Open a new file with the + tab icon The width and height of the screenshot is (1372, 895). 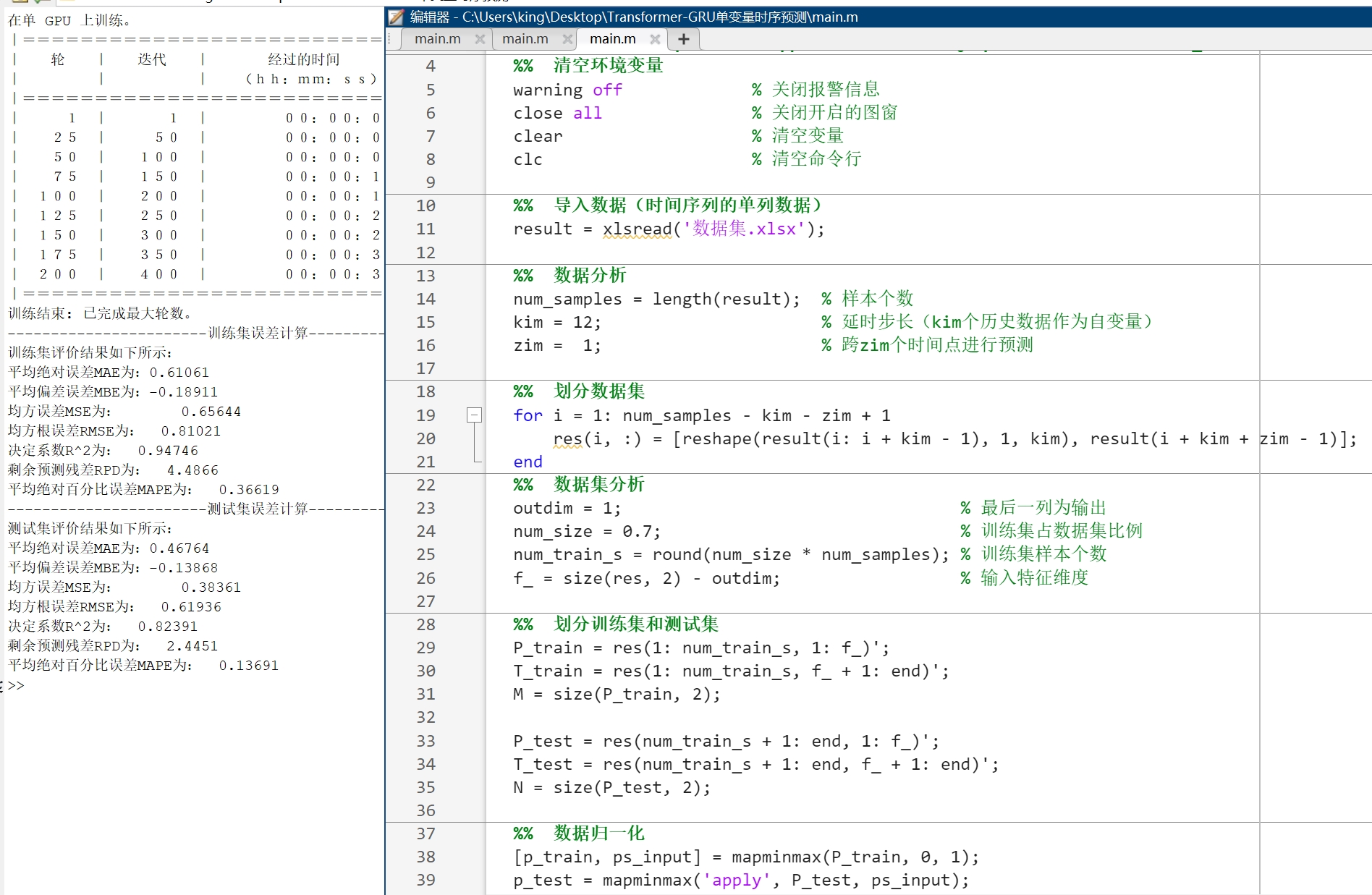tap(683, 39)
